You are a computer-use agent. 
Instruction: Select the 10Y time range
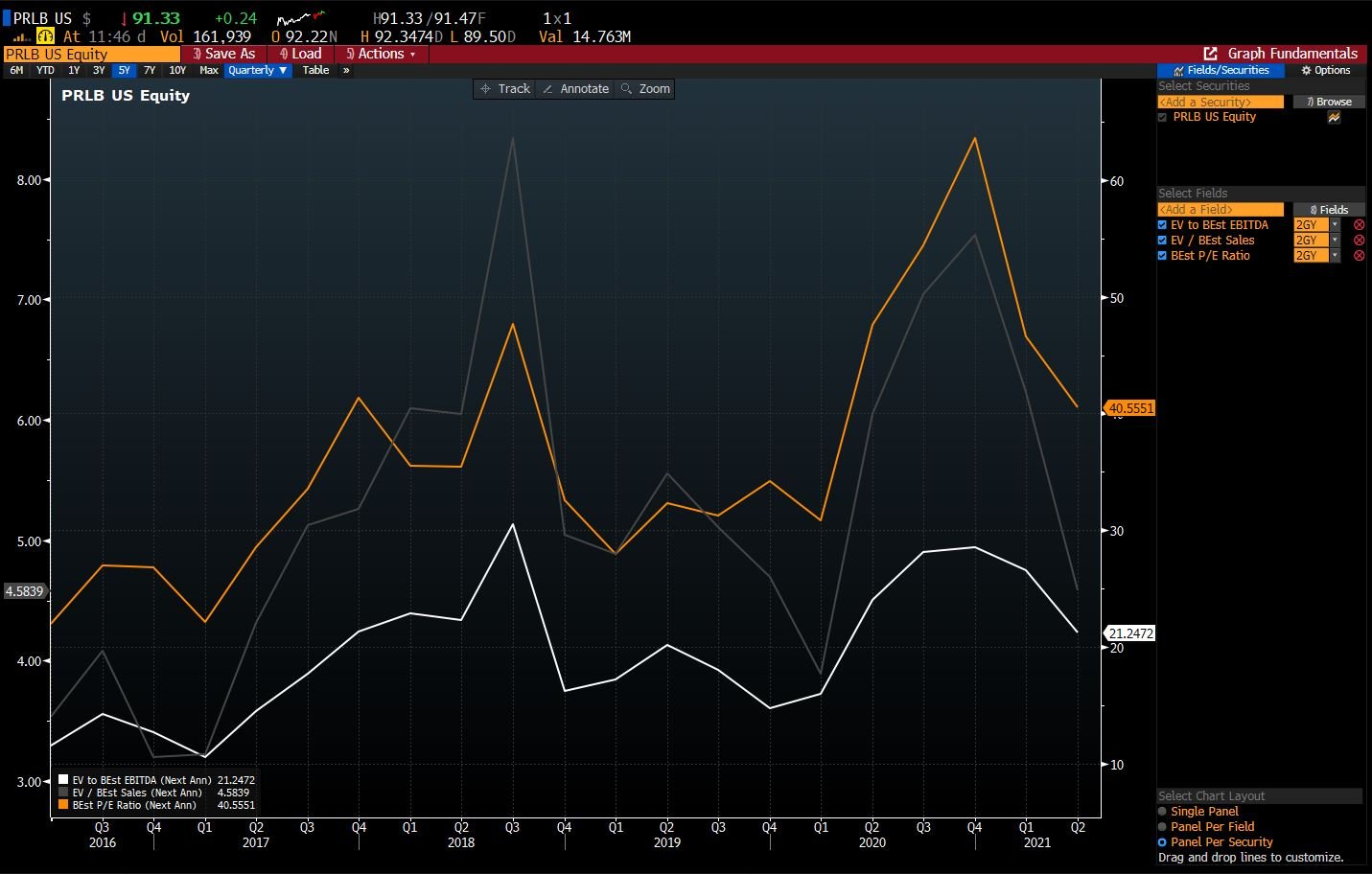[177, 71]
